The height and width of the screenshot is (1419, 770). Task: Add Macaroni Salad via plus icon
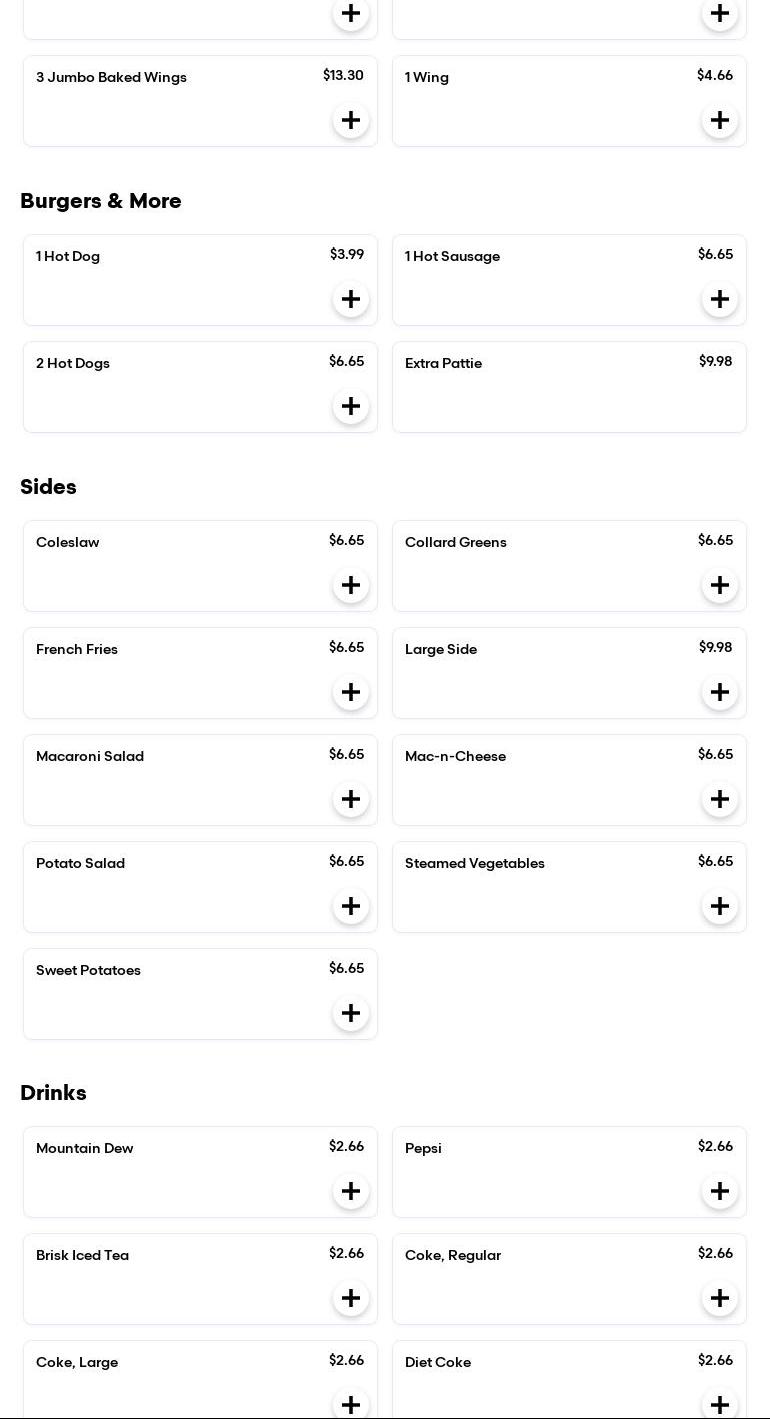coord(351,799)
